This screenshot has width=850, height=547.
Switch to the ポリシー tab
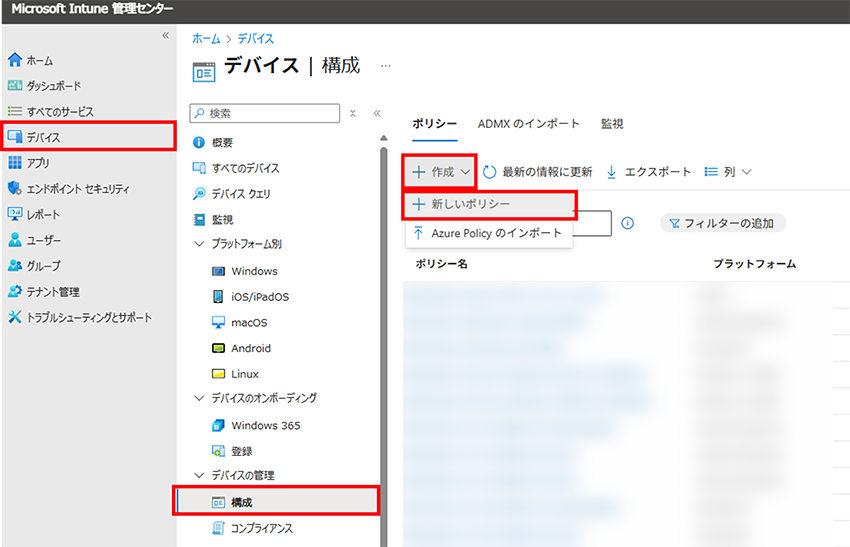coord(434,124)
